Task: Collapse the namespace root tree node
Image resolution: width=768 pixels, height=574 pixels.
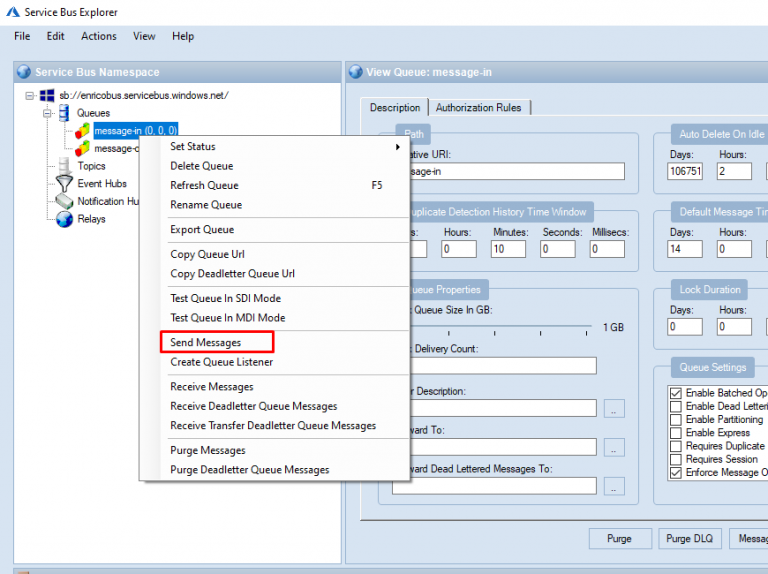Action: [29, 95]
